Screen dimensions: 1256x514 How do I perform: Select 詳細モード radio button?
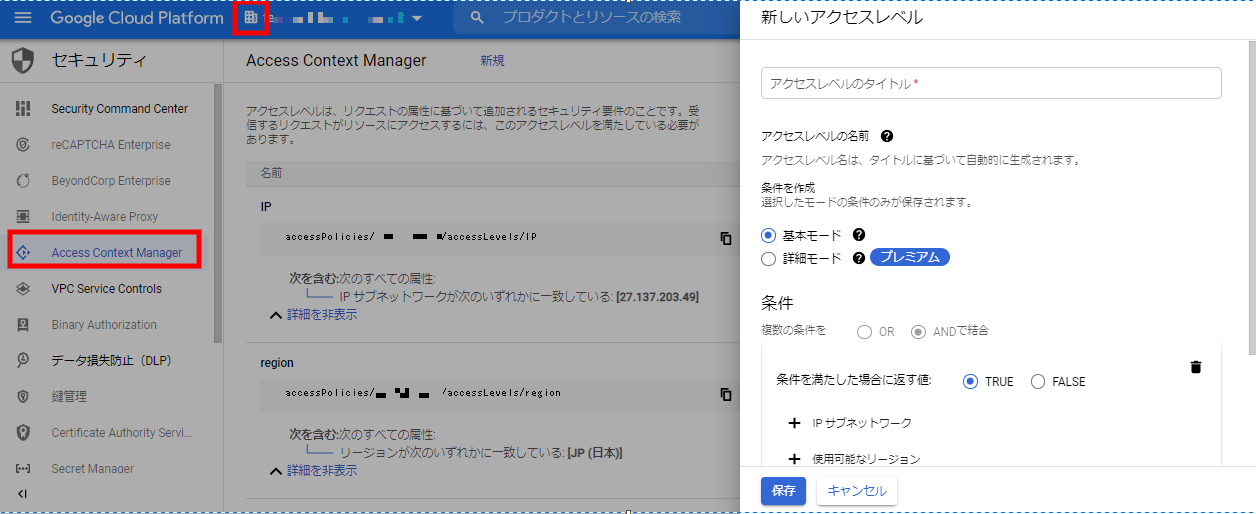pyautogui.click(x=768, y=259)
